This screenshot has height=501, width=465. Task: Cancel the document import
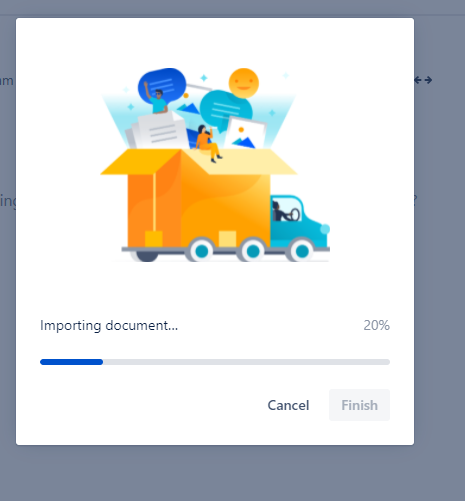(x=288, y=405)
